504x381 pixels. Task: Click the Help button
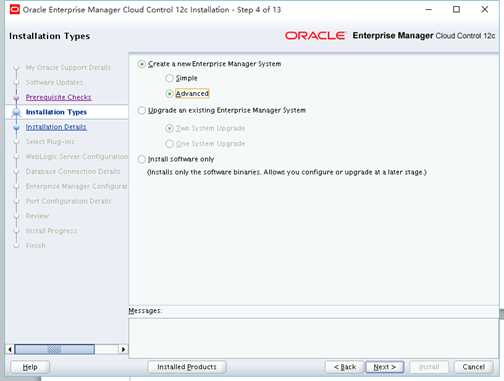coord(30,367)
